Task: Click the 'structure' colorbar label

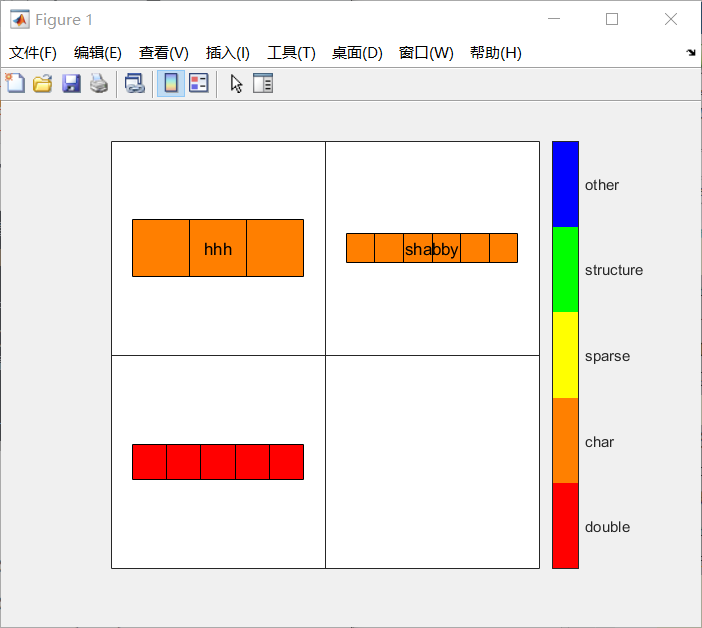Action: (x=614, y=270)
